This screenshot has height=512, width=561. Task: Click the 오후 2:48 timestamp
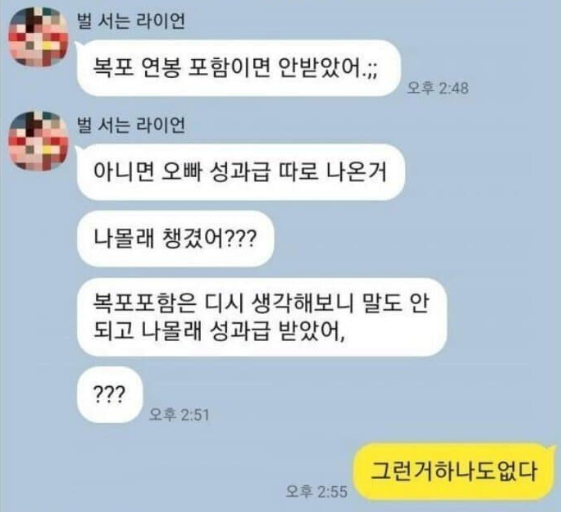438,88
